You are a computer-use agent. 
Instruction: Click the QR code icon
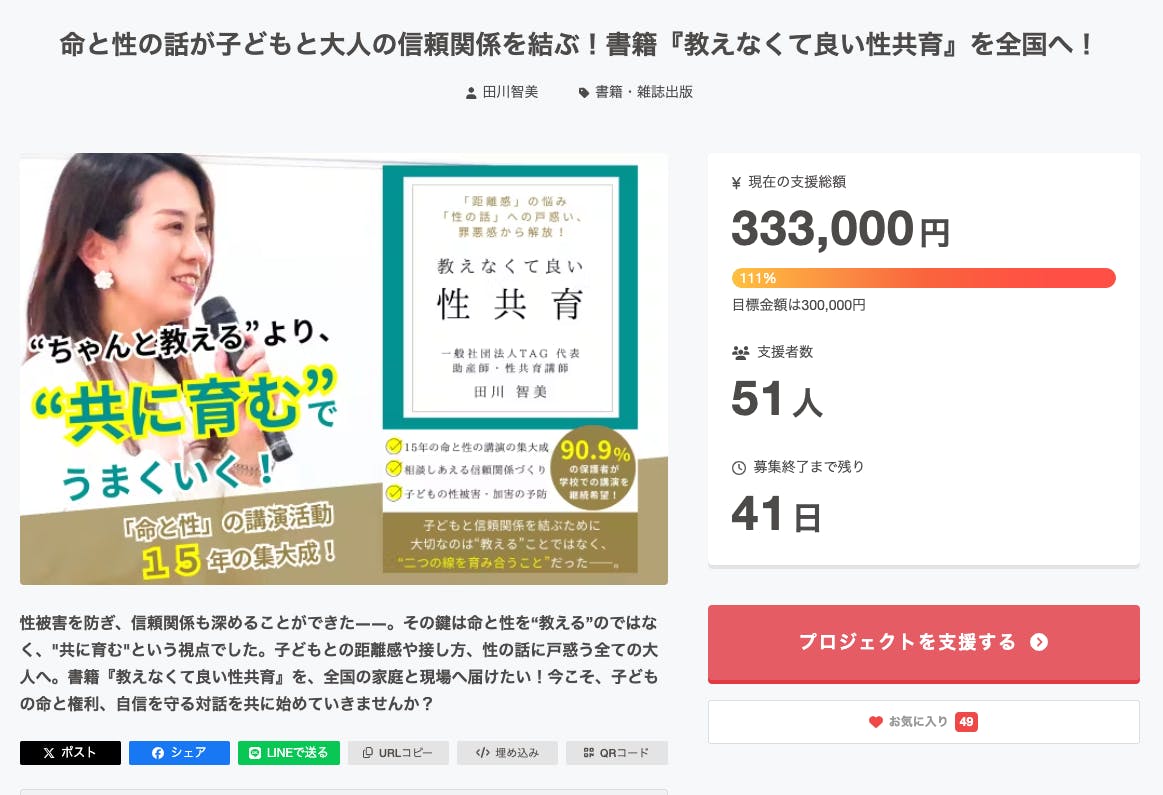589,753
